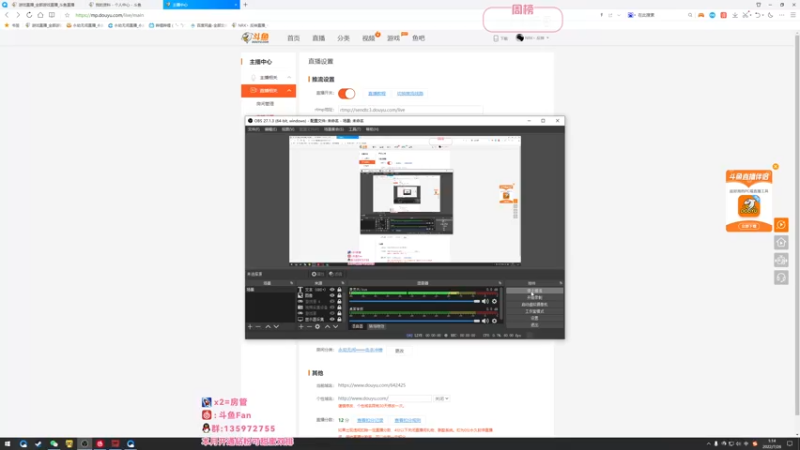Unlock the text source in OBS sources

coord(339,289)
